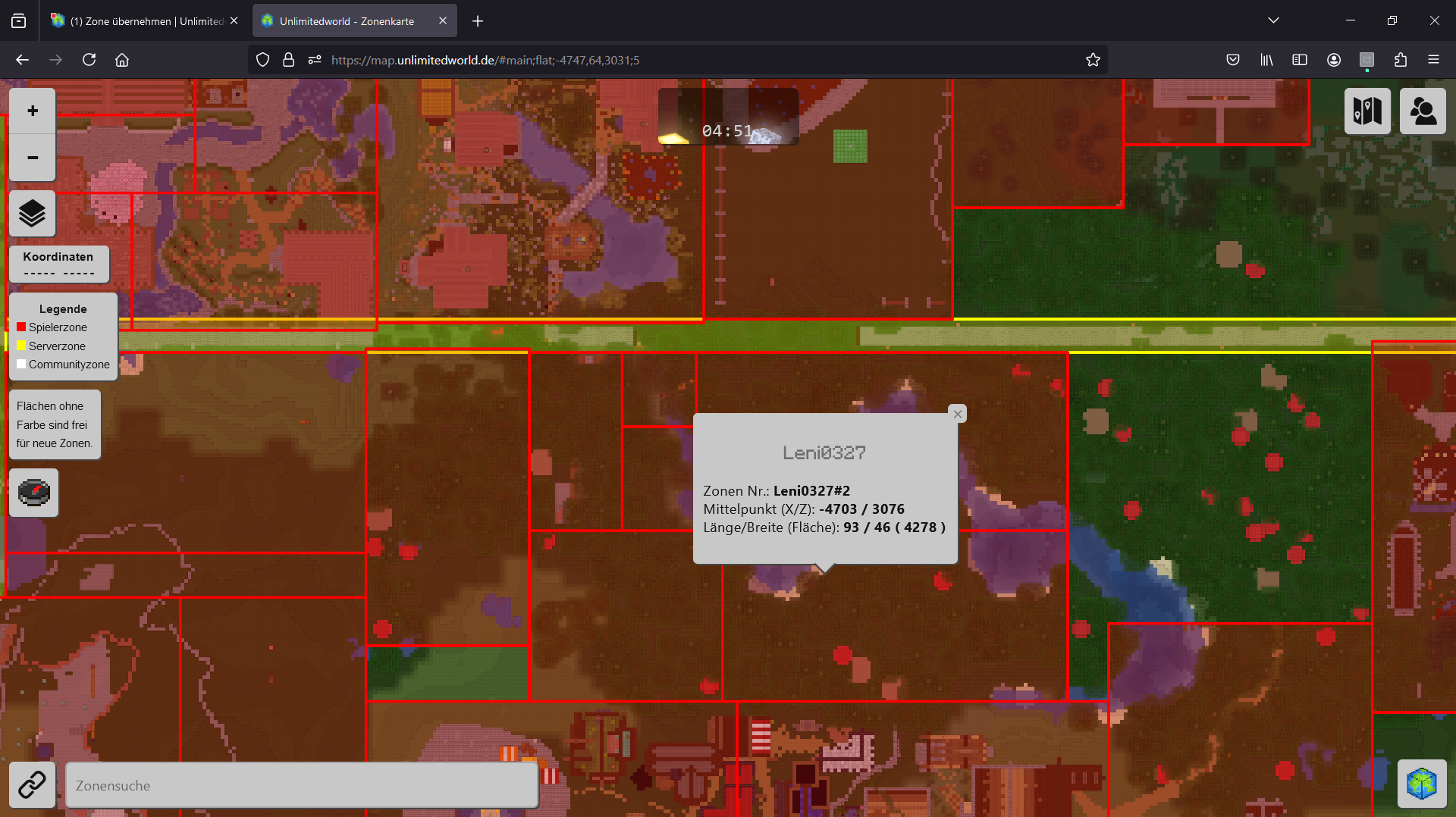
Task: Open the world map selector icon
Action: click(x=1367, y=111)
